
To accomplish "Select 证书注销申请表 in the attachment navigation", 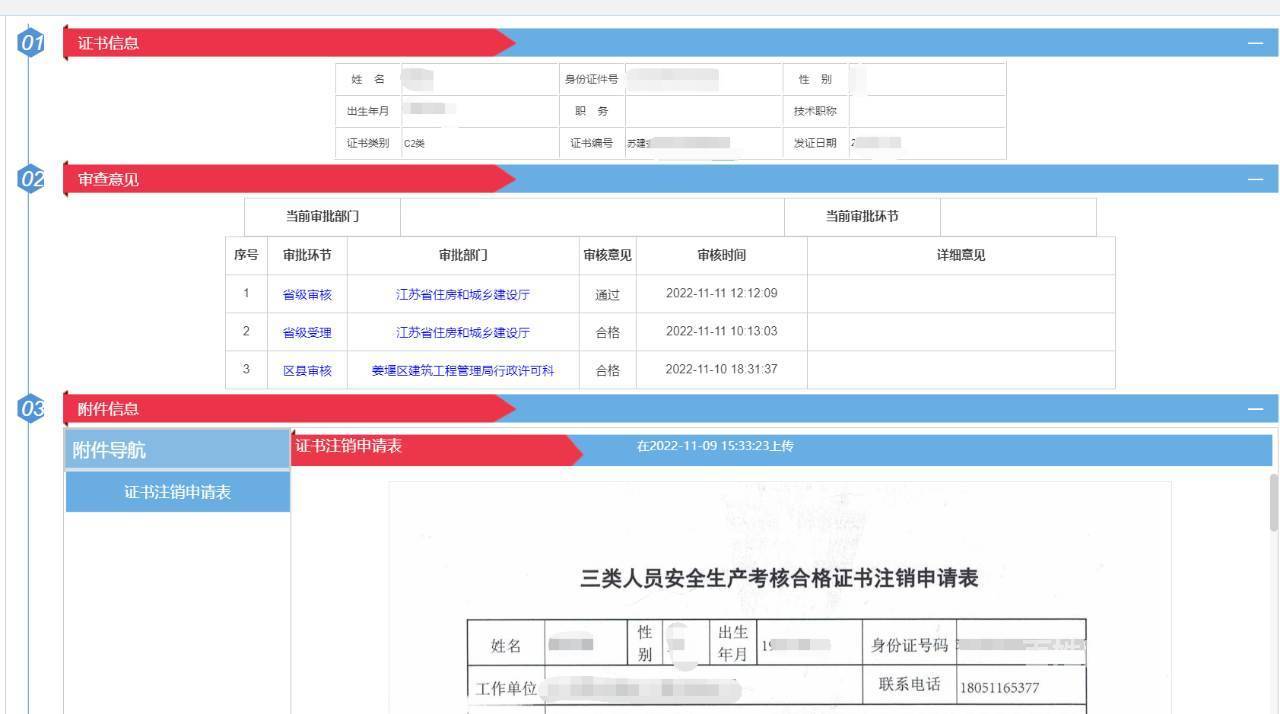I will click(178, 492).
